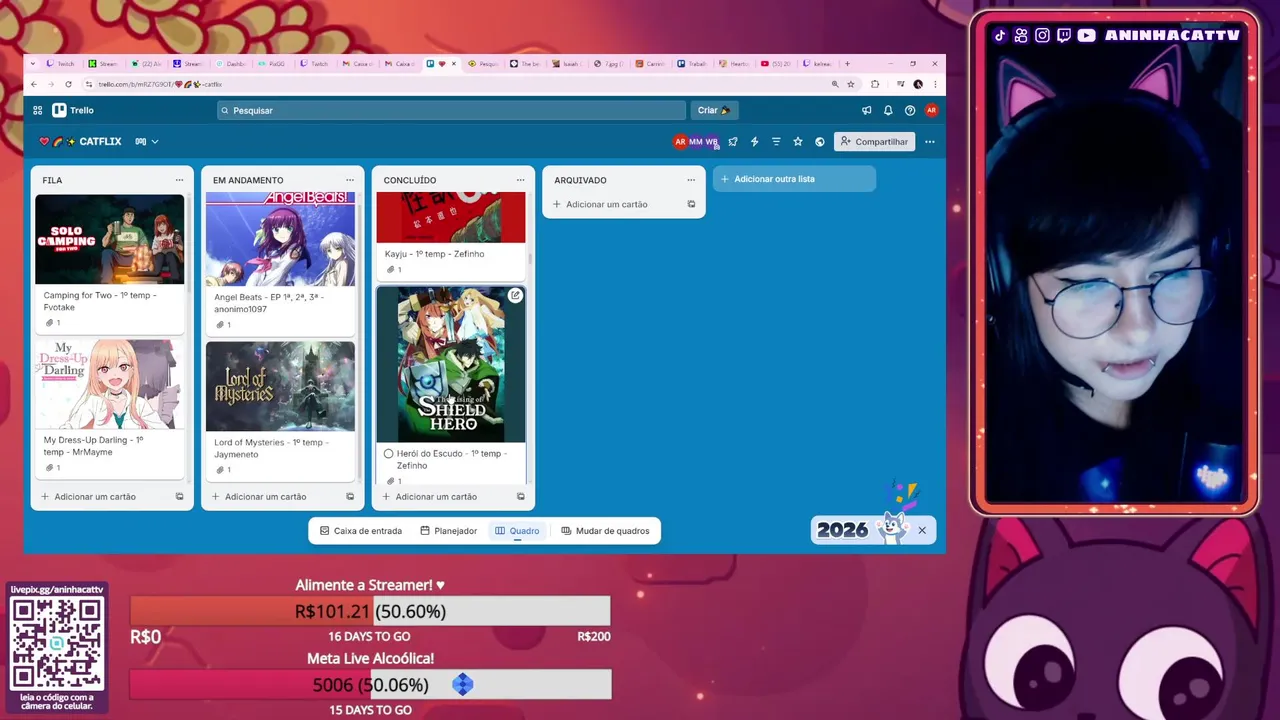This screenshot has height=720, width=1280.
Task: Open the notifications bell
Action: click(888, 110)
